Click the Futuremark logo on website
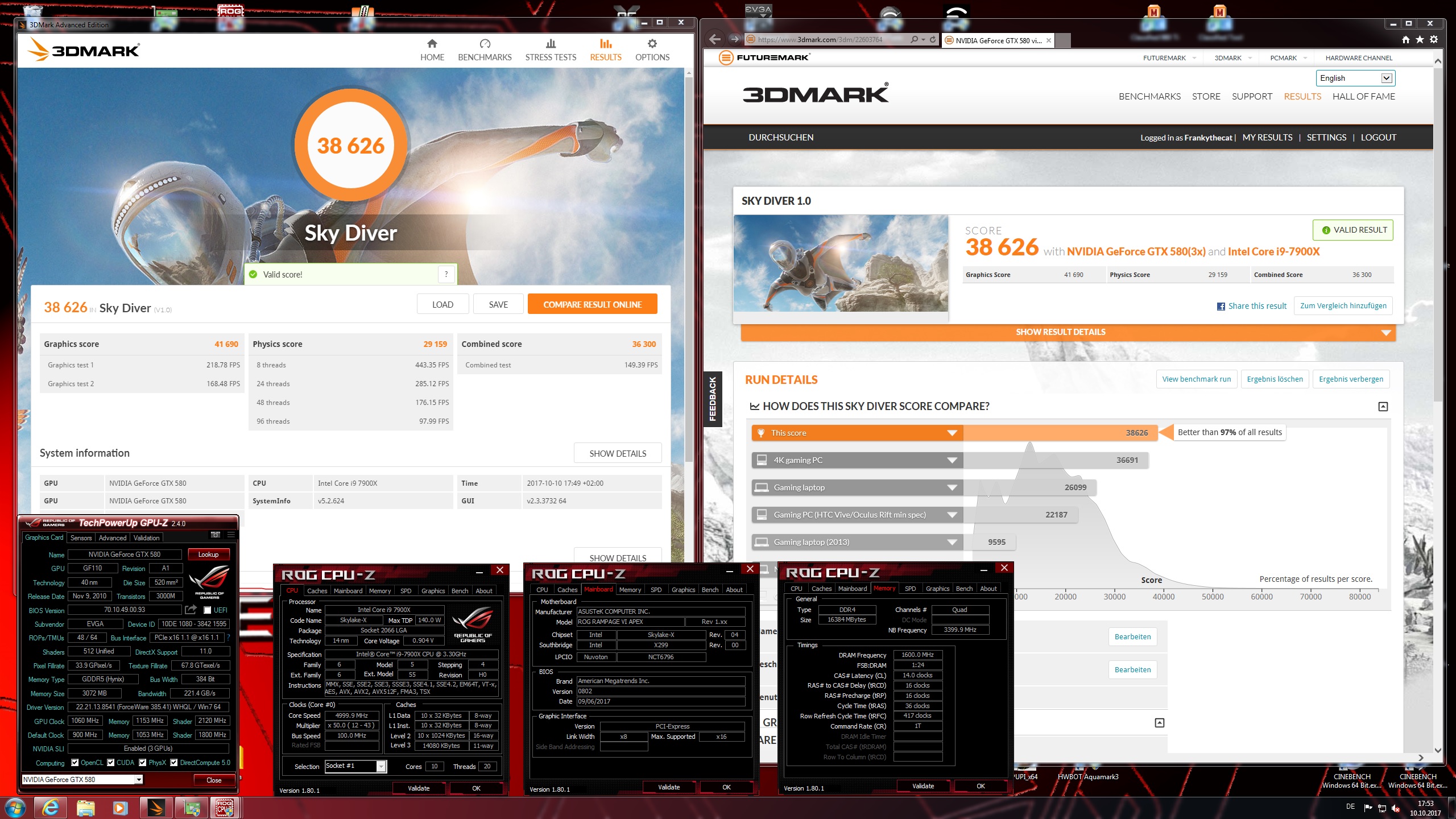Viewport: 1456px width, 819px height. (x=764, y=57)
